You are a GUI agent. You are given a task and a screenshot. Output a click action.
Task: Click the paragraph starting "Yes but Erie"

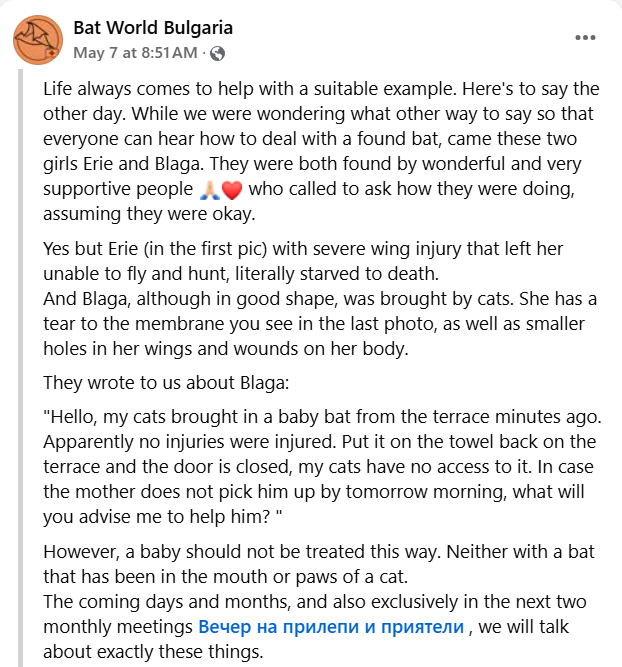[303, 261]
